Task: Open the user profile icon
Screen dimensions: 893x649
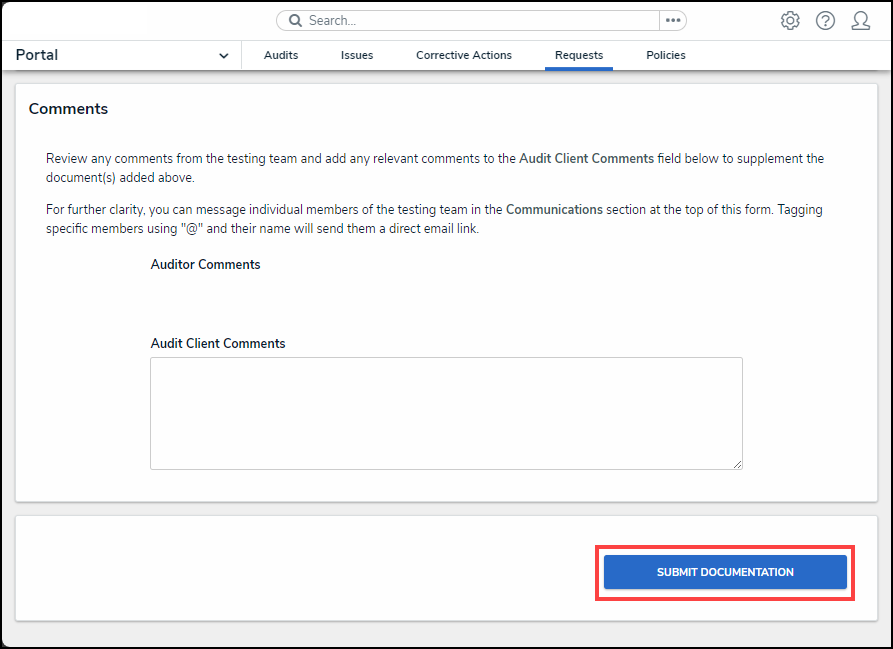Action: [860, 21]
